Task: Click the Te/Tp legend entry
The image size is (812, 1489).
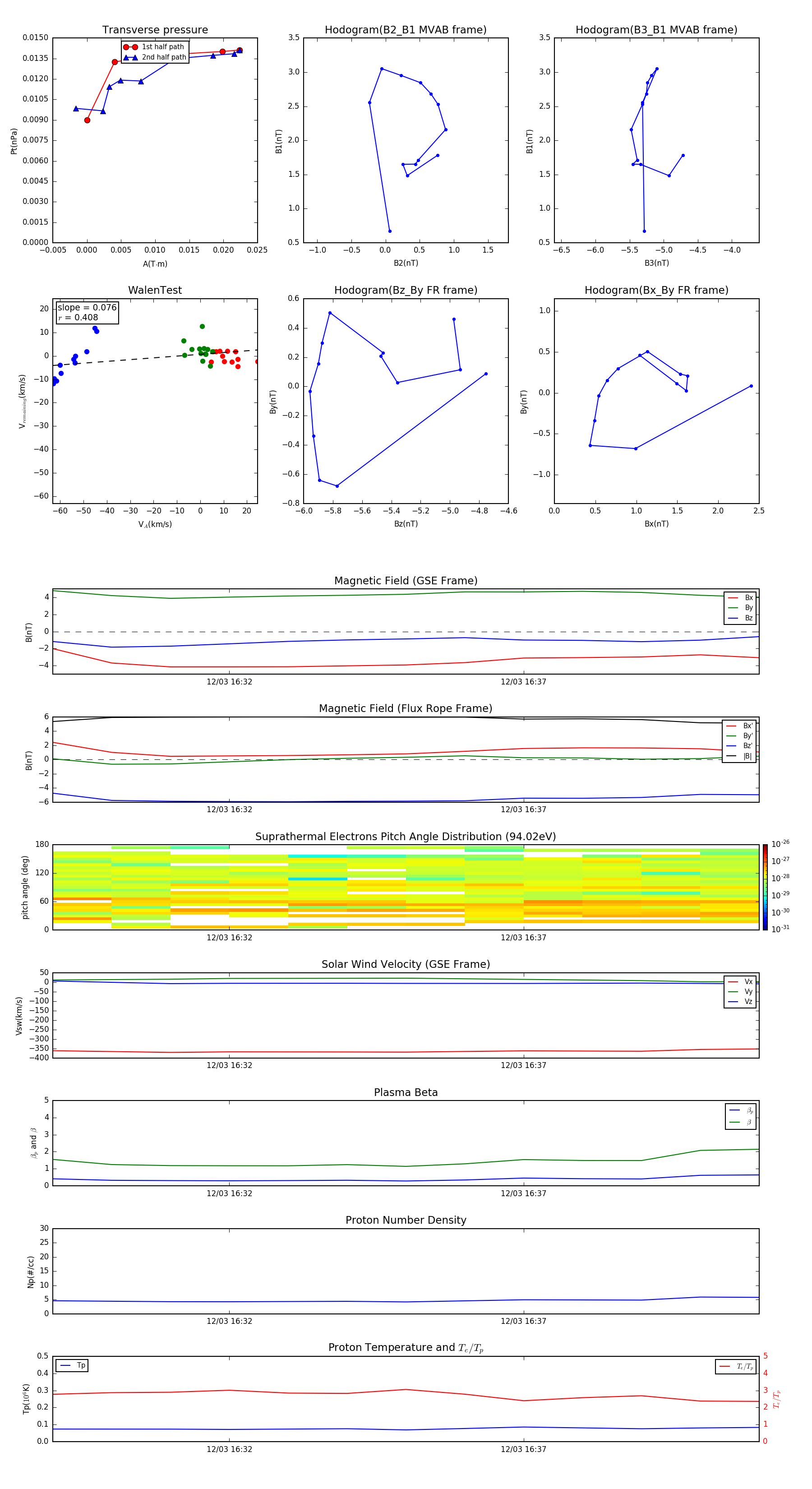Action: [x=736, y=1366]
